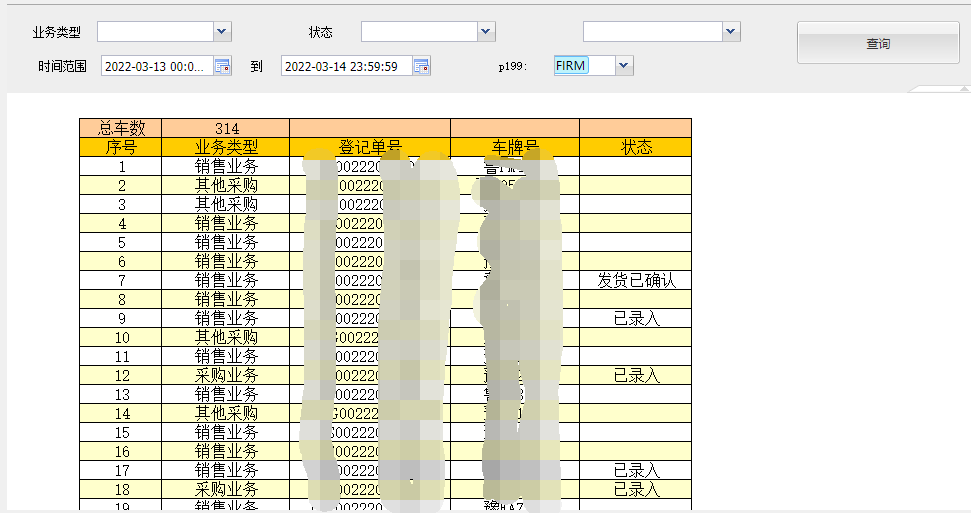Select row 12 status 已录入
971x513 pixels.
click(x=636, y=375)
